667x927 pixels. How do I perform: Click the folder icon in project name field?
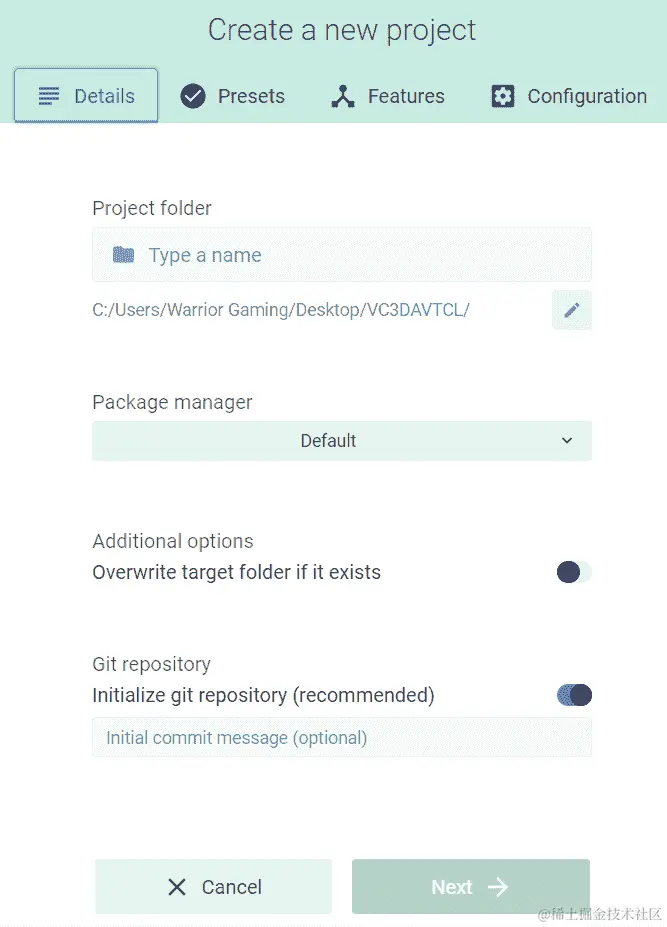(x=123, y=255)
